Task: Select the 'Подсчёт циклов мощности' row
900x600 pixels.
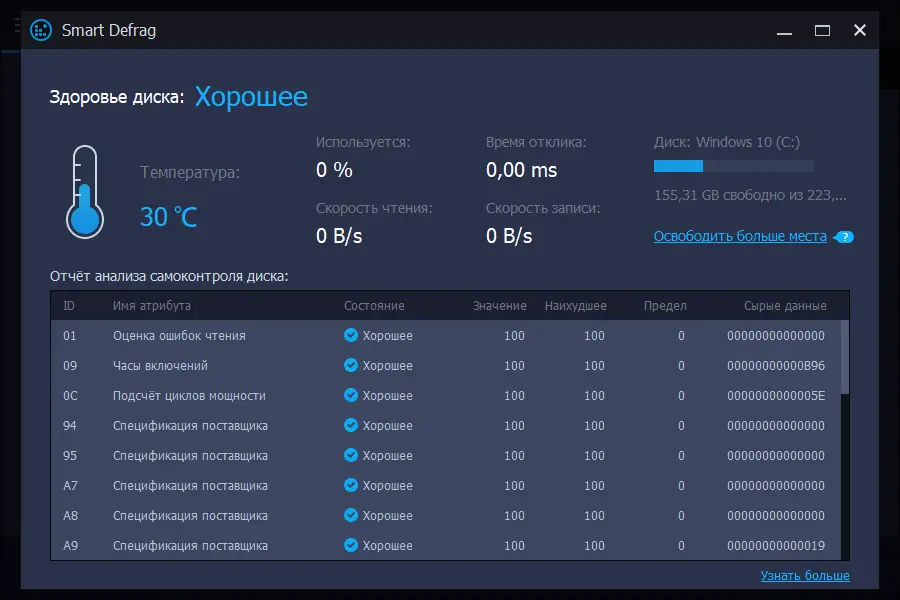Action: pos(189,396)
